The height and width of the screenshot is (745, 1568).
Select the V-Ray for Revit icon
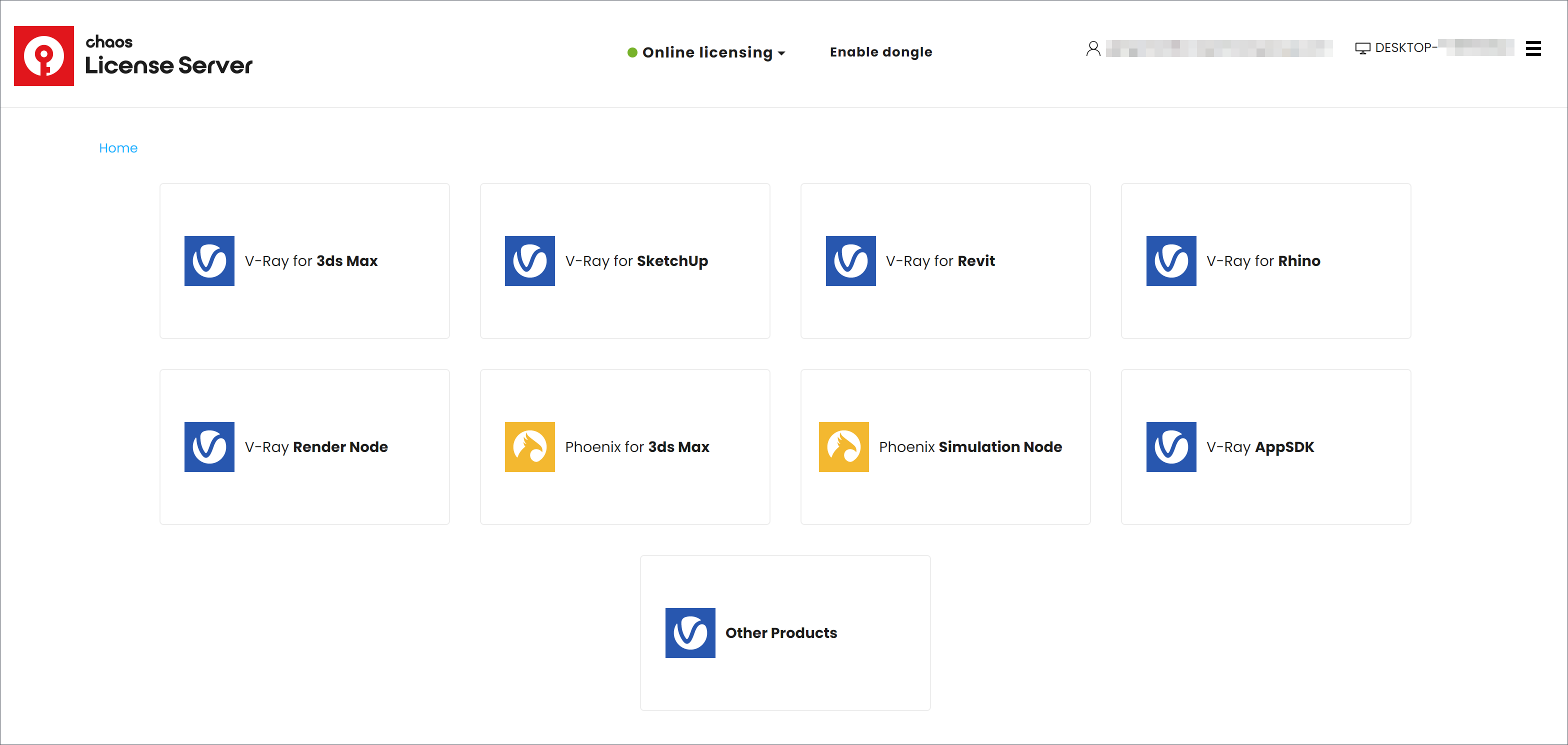pyautogui.click(x=850, y=260)
